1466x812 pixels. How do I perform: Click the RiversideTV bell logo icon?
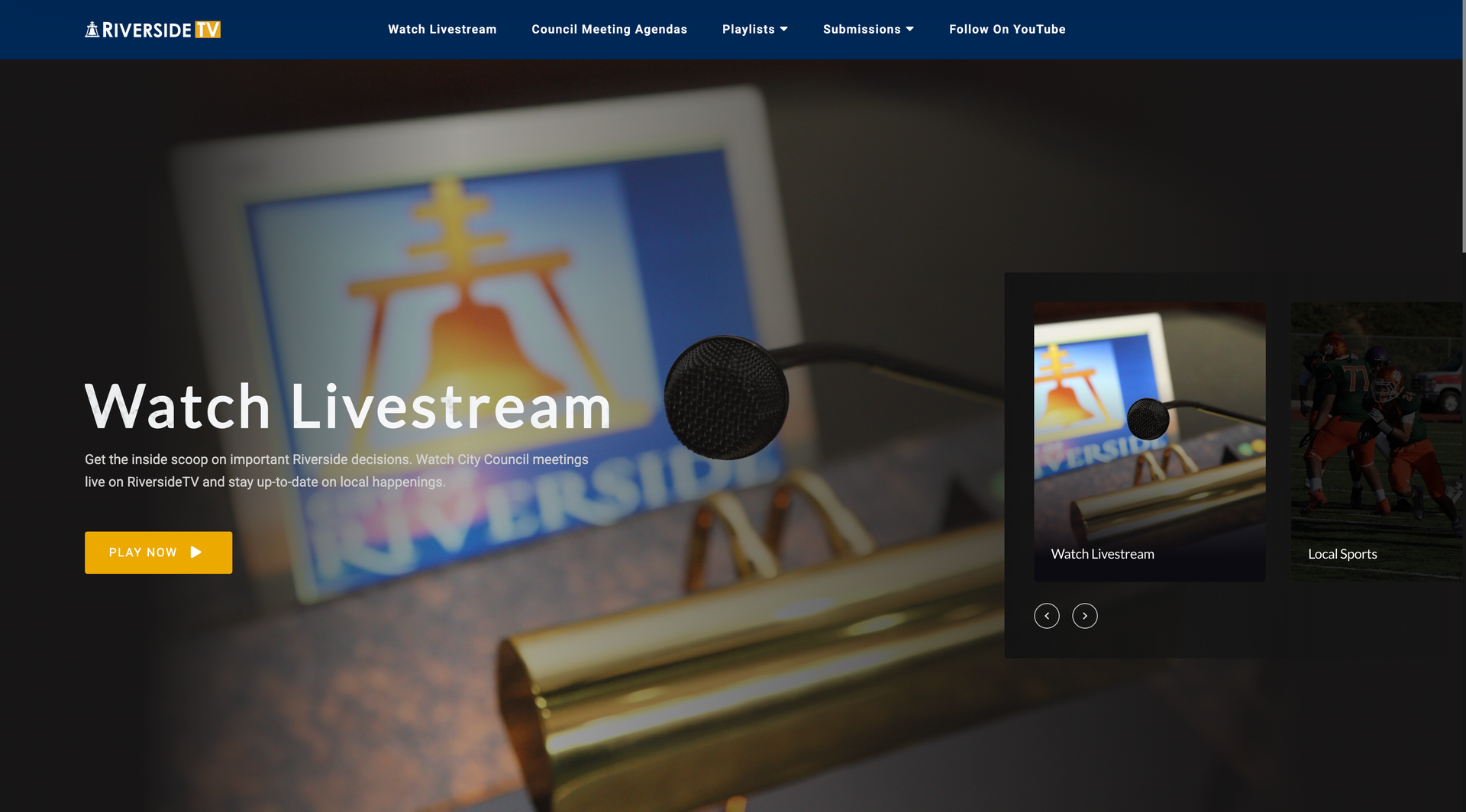coord(92,29)
